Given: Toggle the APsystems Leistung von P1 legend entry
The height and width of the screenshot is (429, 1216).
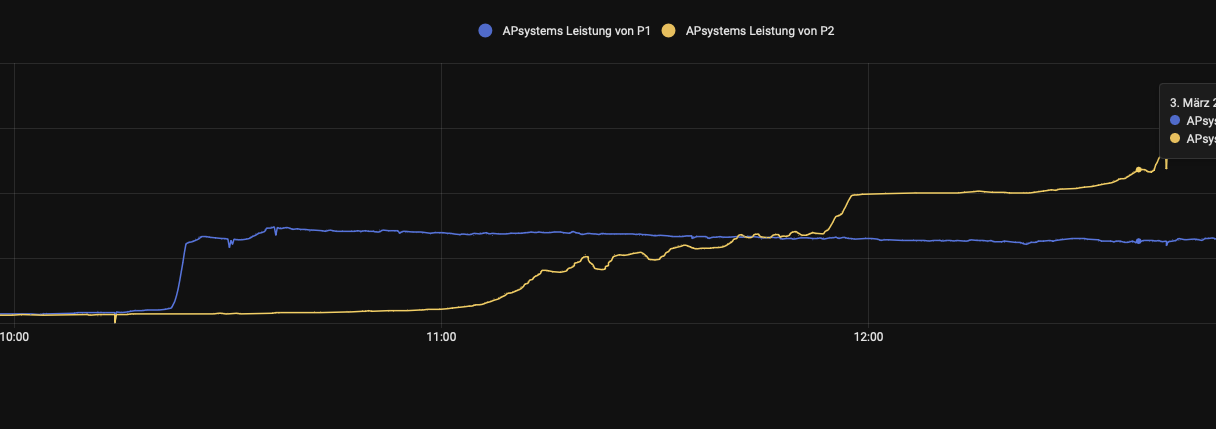Looking at the screenshot, I should pyautogui.click(x=565, y=31).
